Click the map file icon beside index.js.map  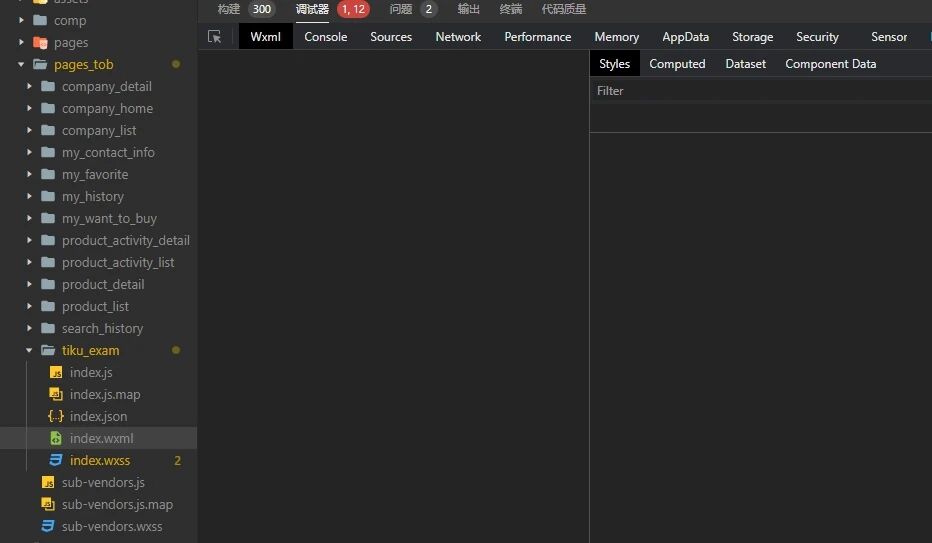point(56,394)
